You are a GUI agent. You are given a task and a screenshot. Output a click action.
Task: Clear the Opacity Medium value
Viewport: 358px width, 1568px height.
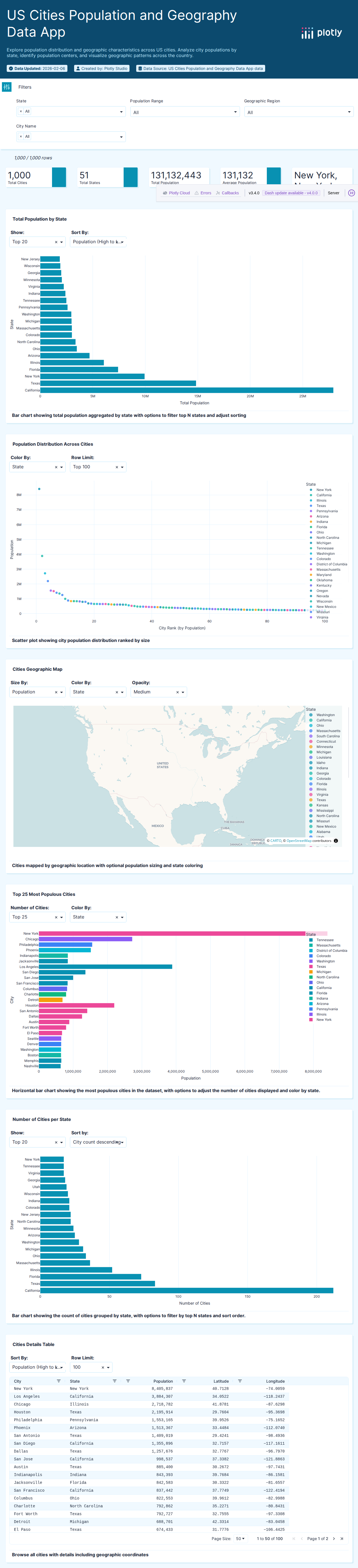pos(178,692)
